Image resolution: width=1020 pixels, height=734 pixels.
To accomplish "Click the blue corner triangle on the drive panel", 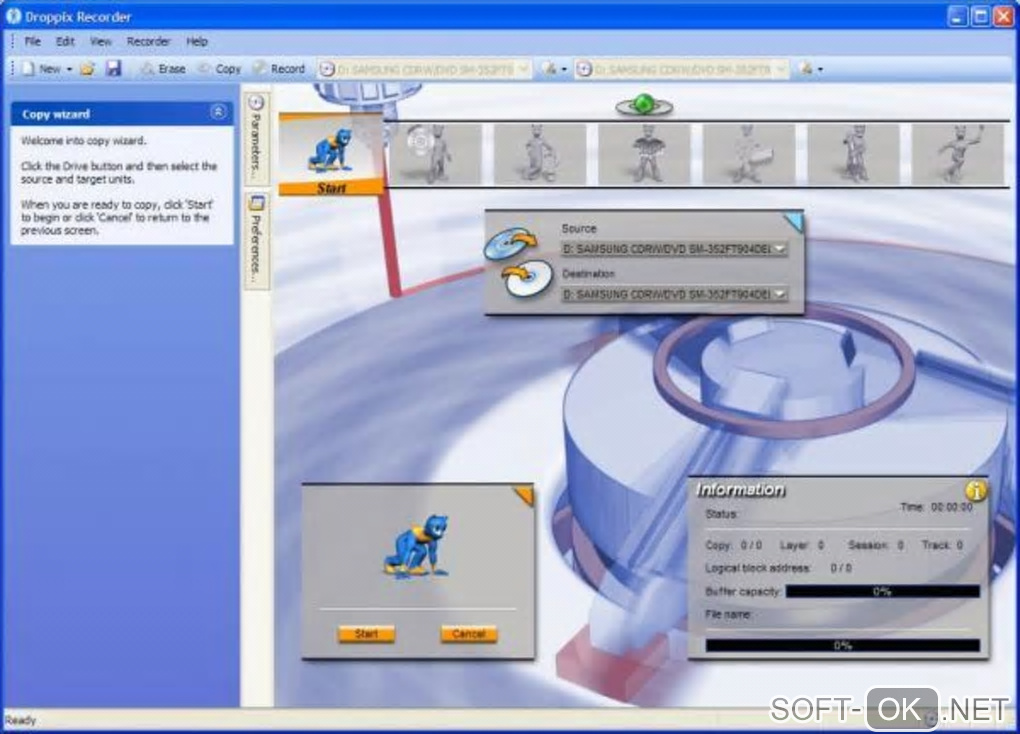I will pos(796,222).
